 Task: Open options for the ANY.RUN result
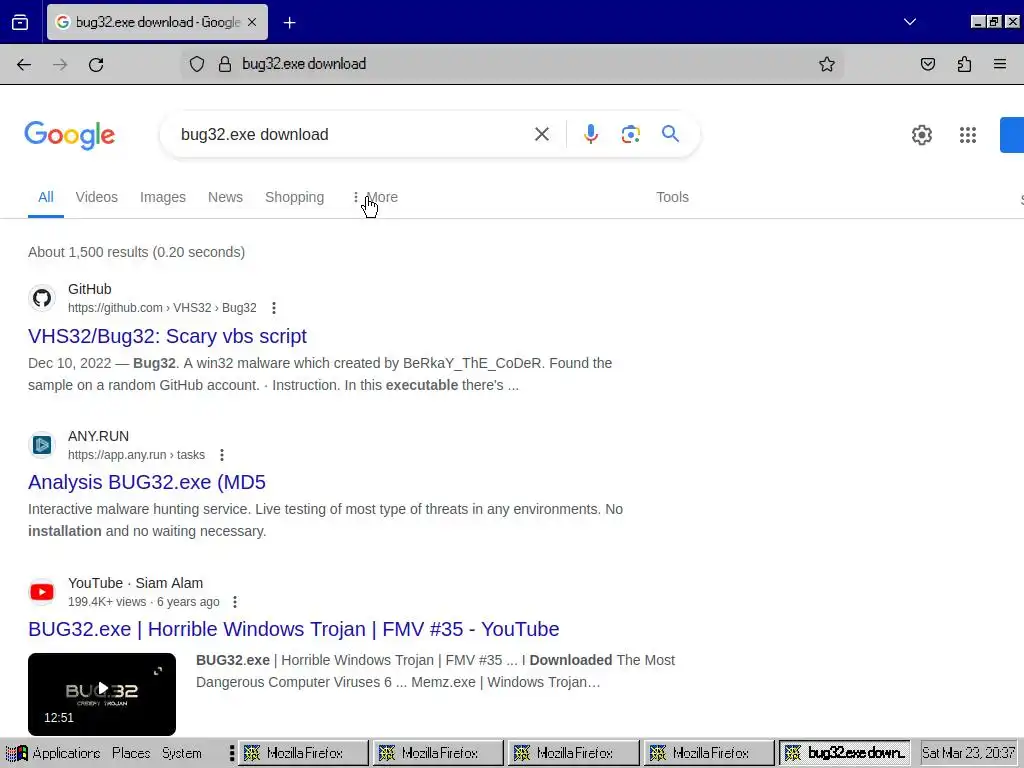click(x=222, y=455)
